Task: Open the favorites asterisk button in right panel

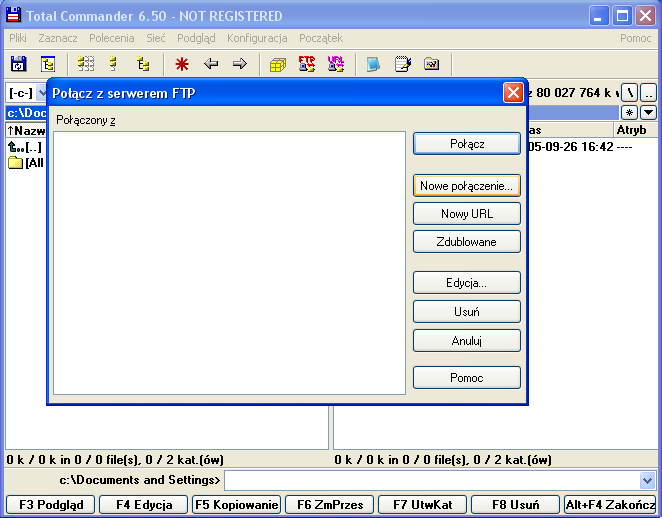Action: point(629,113)
